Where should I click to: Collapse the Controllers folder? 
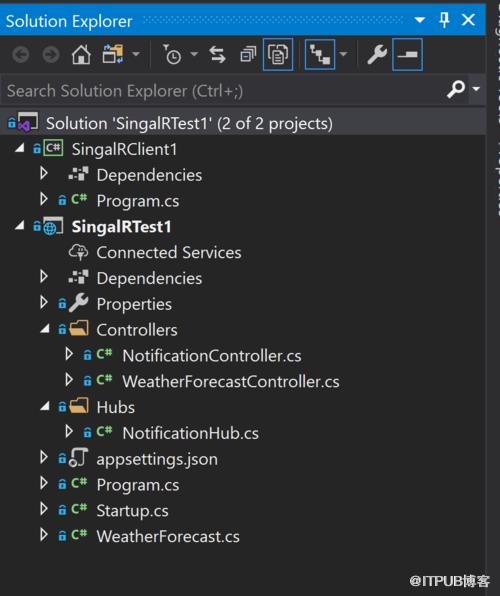coord(45,329)
